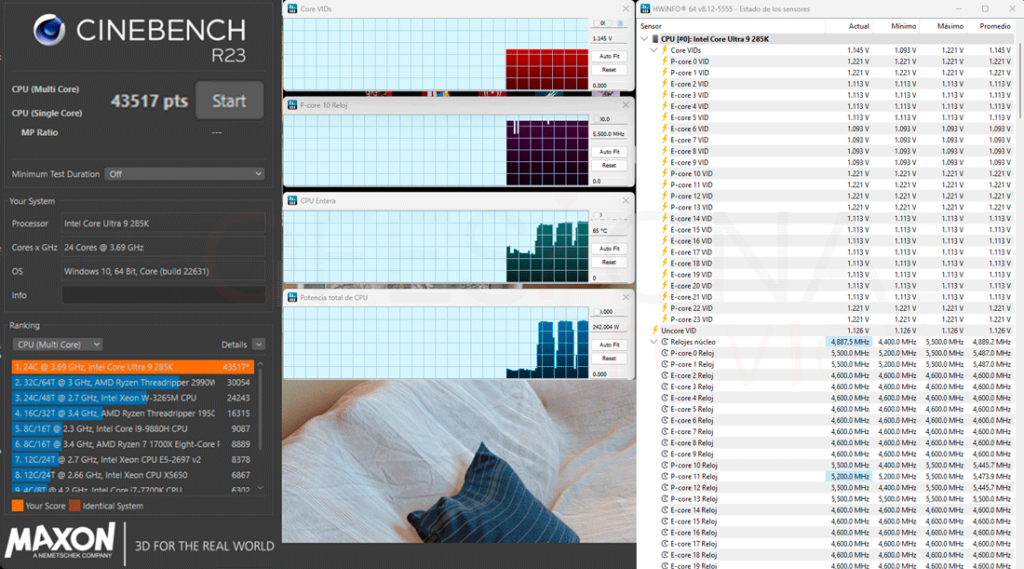
Task: Click the clock icon of P-core 10 Reloj
Action: [x=665, y=465]
